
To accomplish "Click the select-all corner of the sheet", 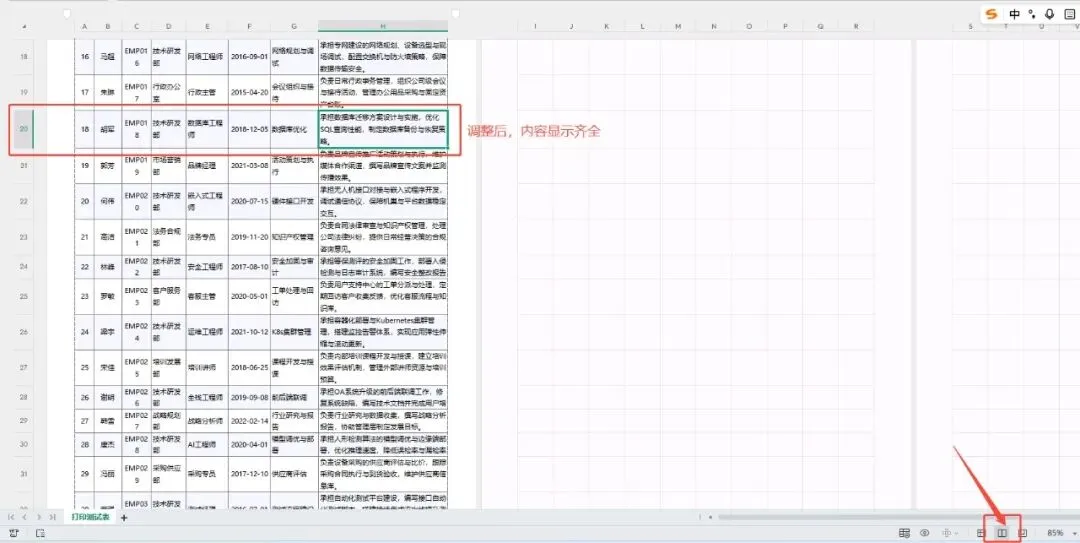I will [x=24, y=26].
